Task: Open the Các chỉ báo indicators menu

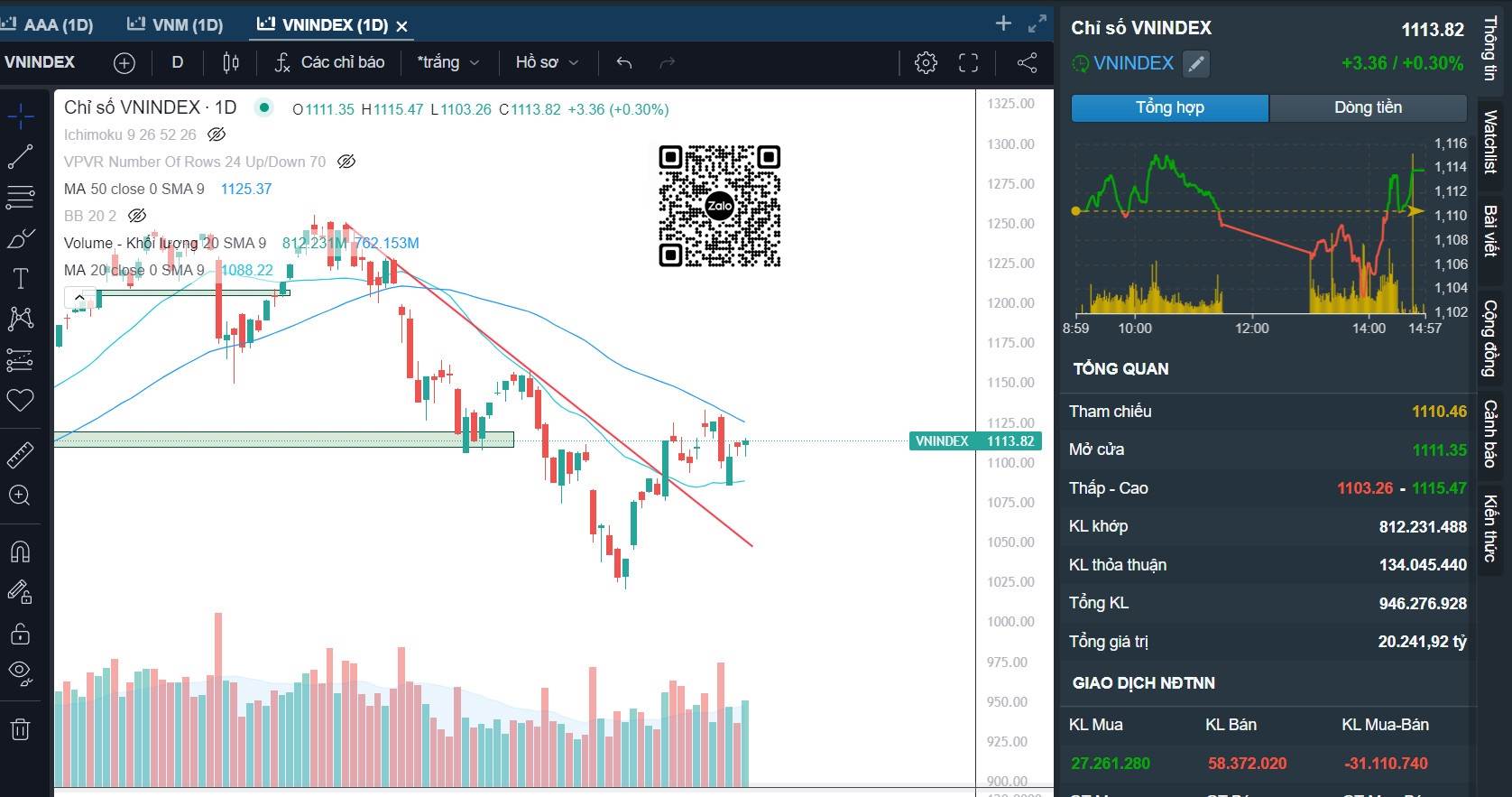Action: [330, 62]
